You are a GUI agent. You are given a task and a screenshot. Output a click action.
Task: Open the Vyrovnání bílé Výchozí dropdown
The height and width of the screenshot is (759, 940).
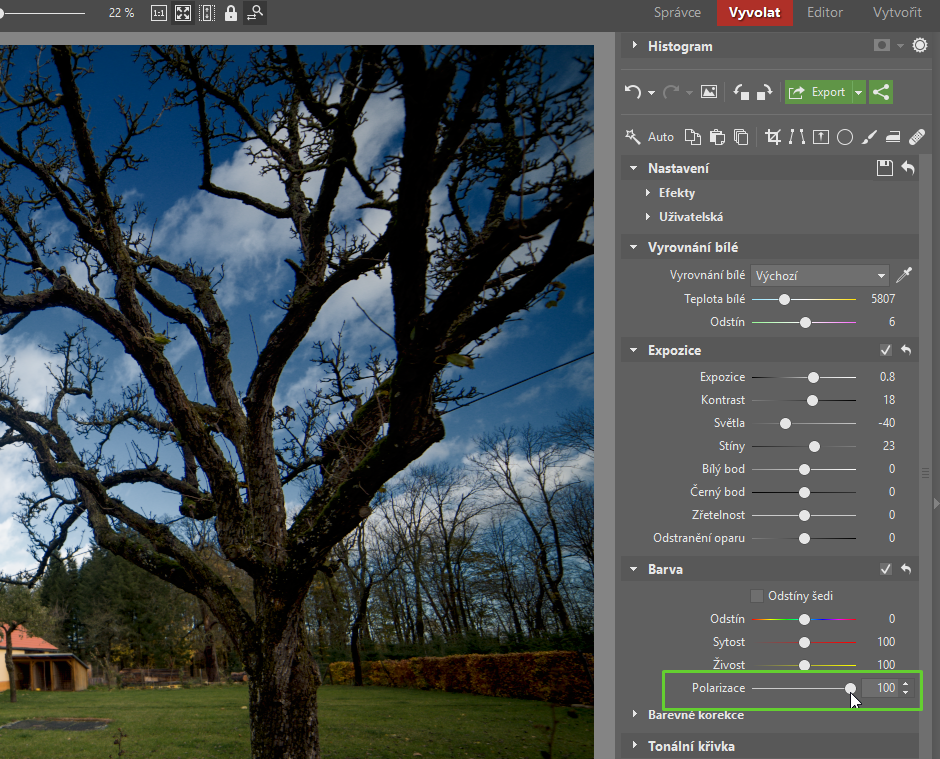[x=820, y=276]
